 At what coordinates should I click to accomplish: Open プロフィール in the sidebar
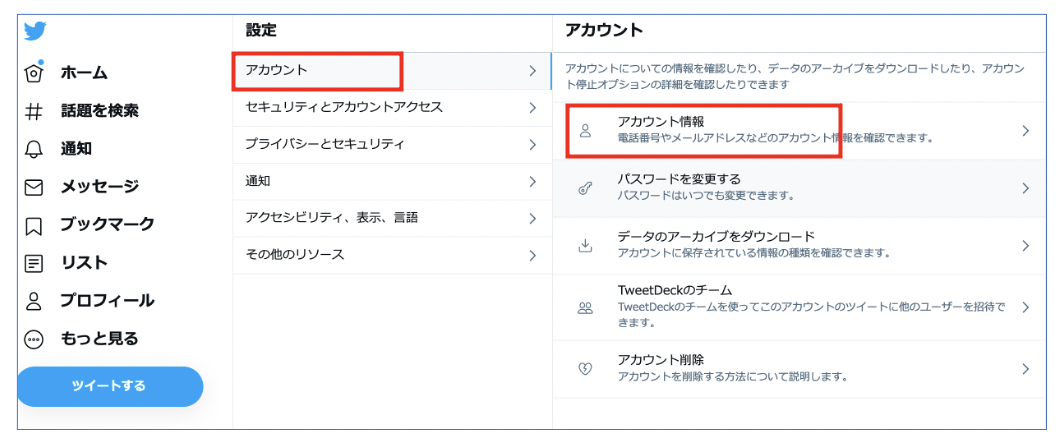pyautogui.click(x=107, y=300)
